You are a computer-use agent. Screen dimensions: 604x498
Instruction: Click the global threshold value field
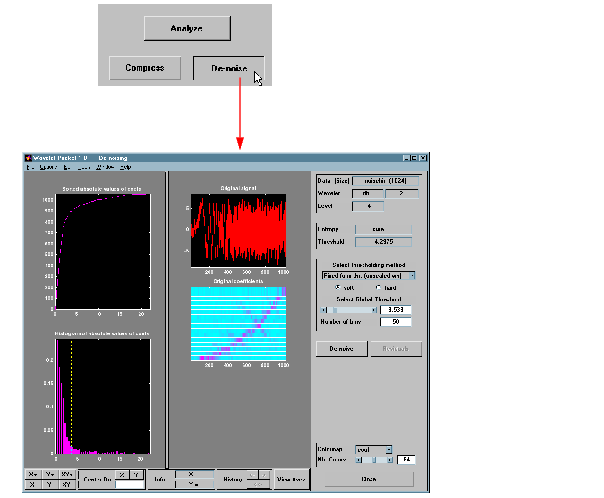click(x=396, y=310)
